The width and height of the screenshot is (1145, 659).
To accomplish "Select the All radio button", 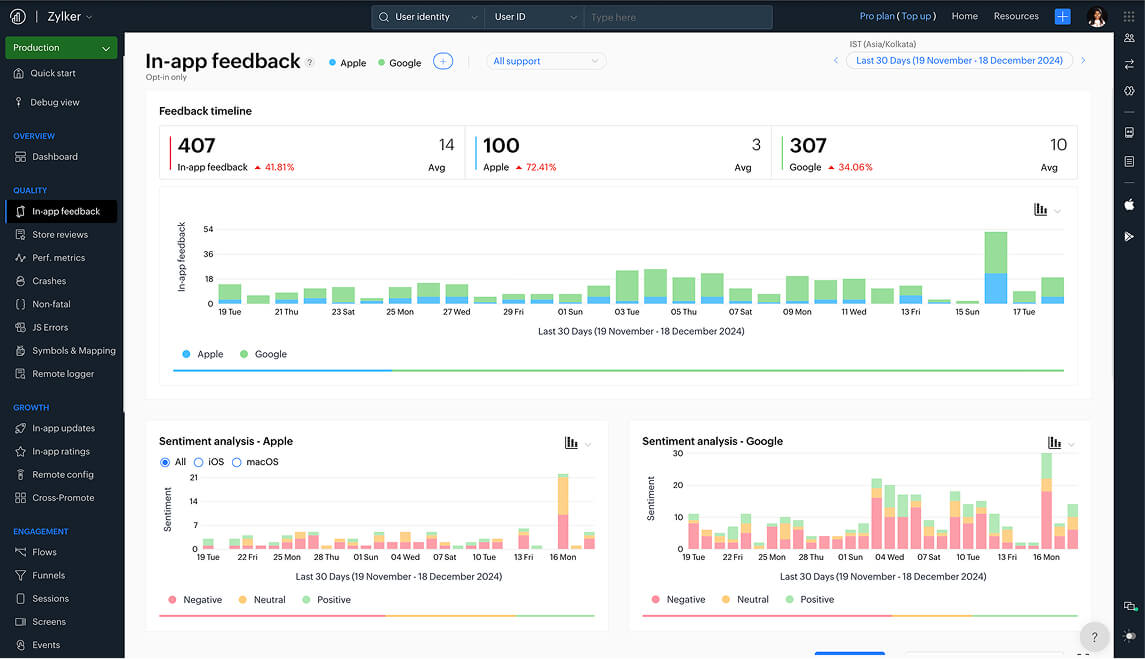I will [x=165, y=462].
